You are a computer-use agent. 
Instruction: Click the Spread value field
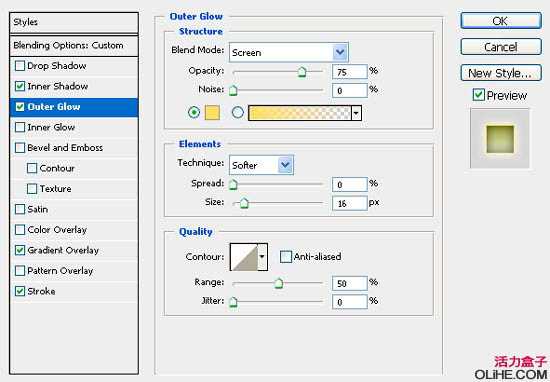[350, 185]
